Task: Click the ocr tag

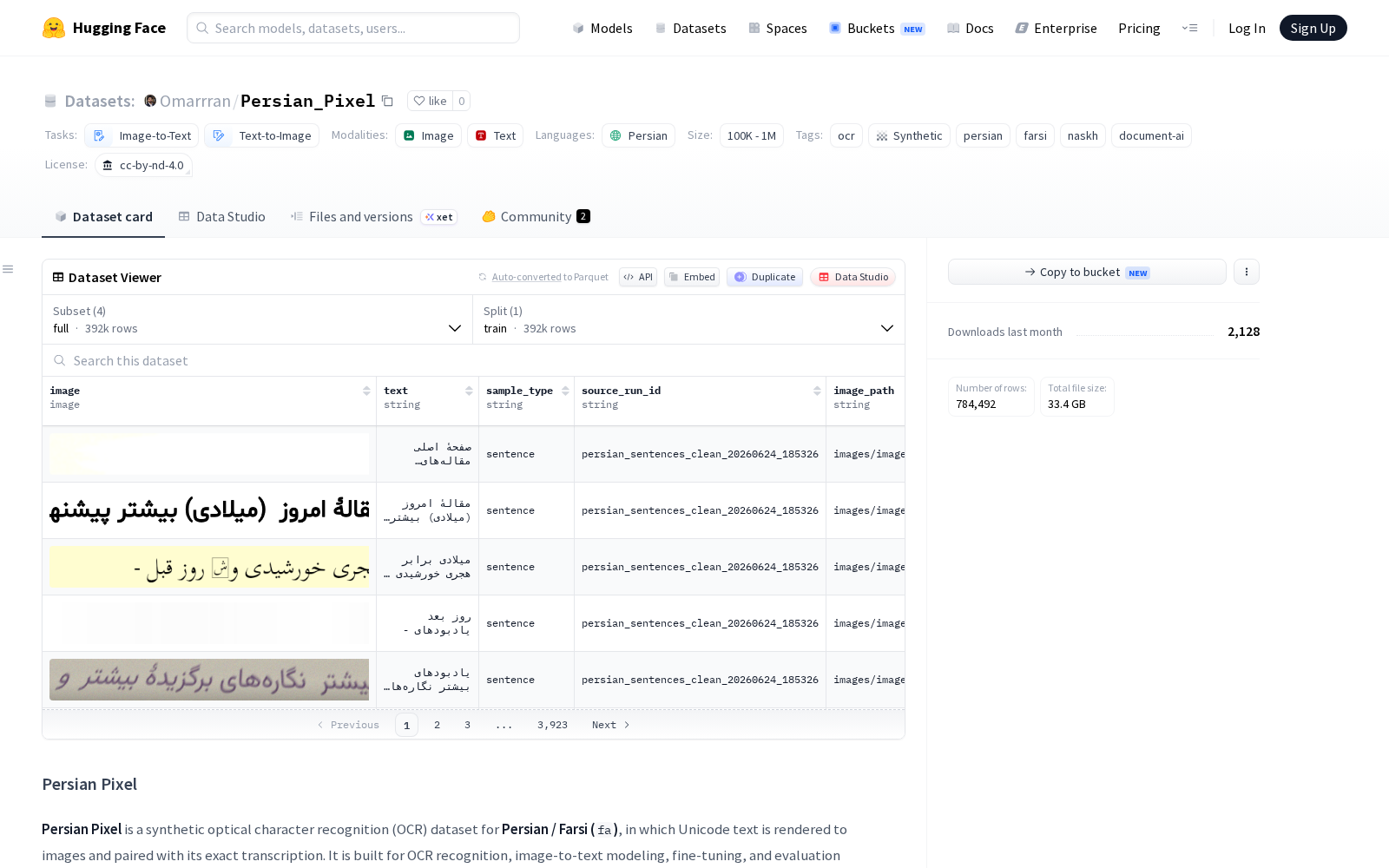Action: 846,135
